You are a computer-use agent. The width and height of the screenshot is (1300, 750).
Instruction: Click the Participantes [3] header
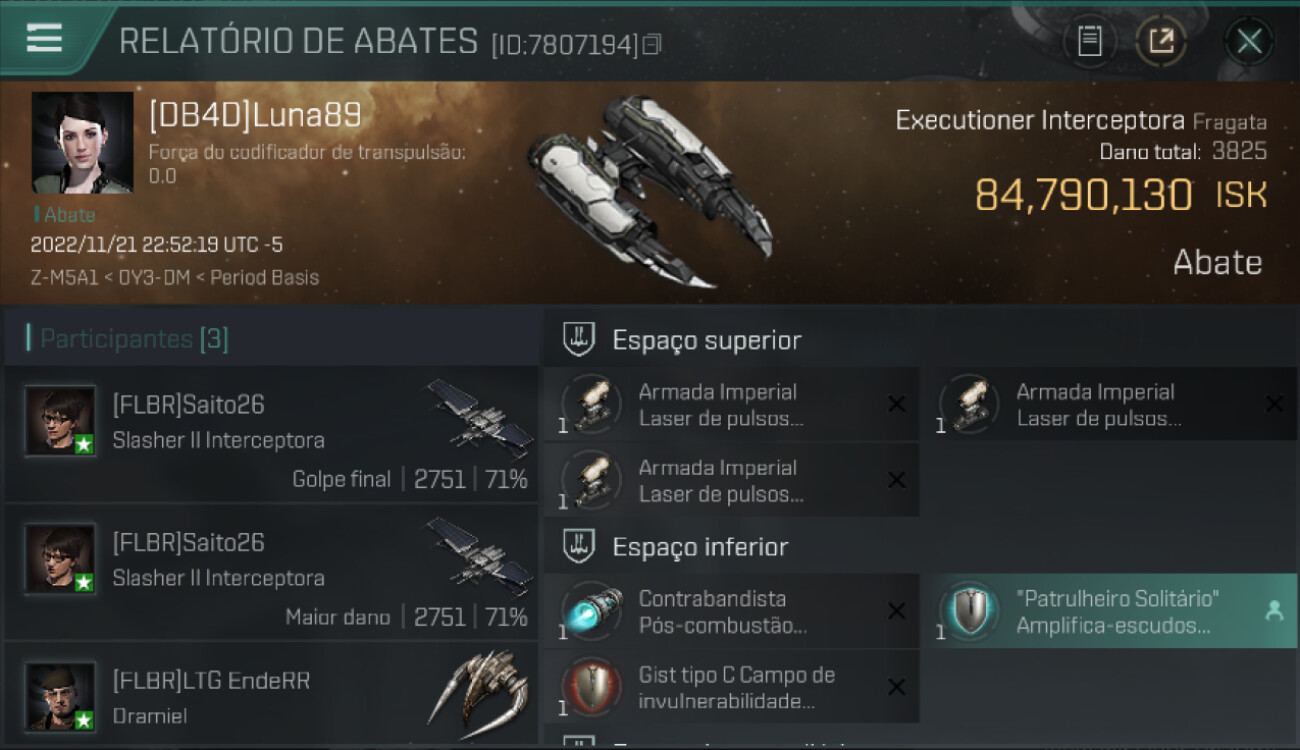(x=134, y=339)
